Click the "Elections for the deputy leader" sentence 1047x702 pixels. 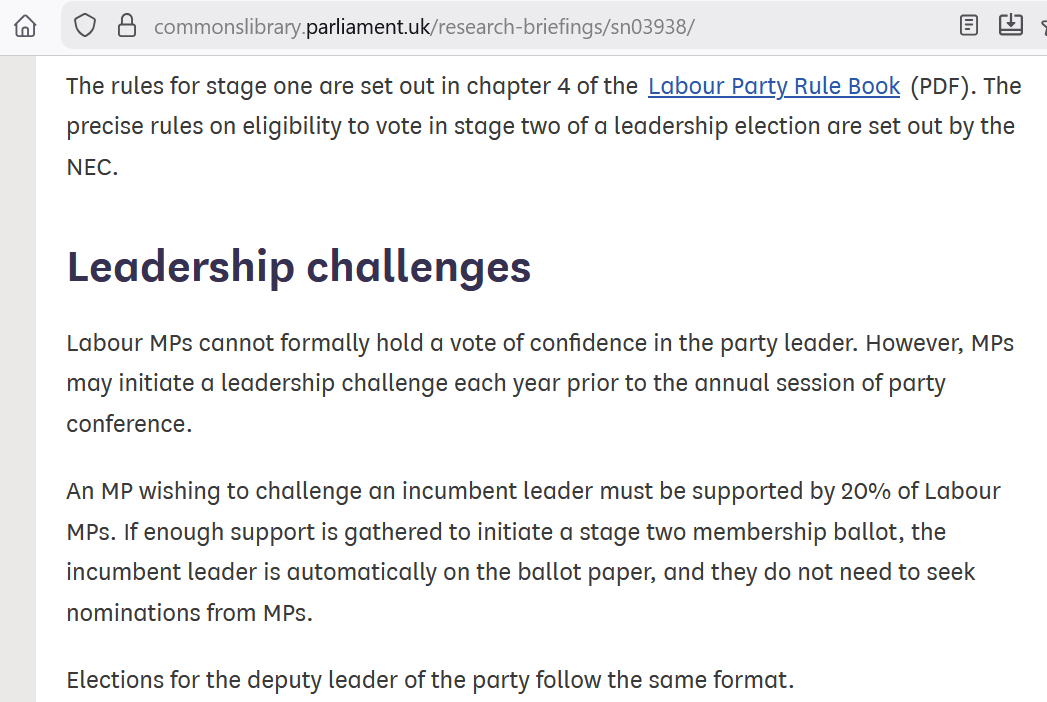tap(430, 680)
